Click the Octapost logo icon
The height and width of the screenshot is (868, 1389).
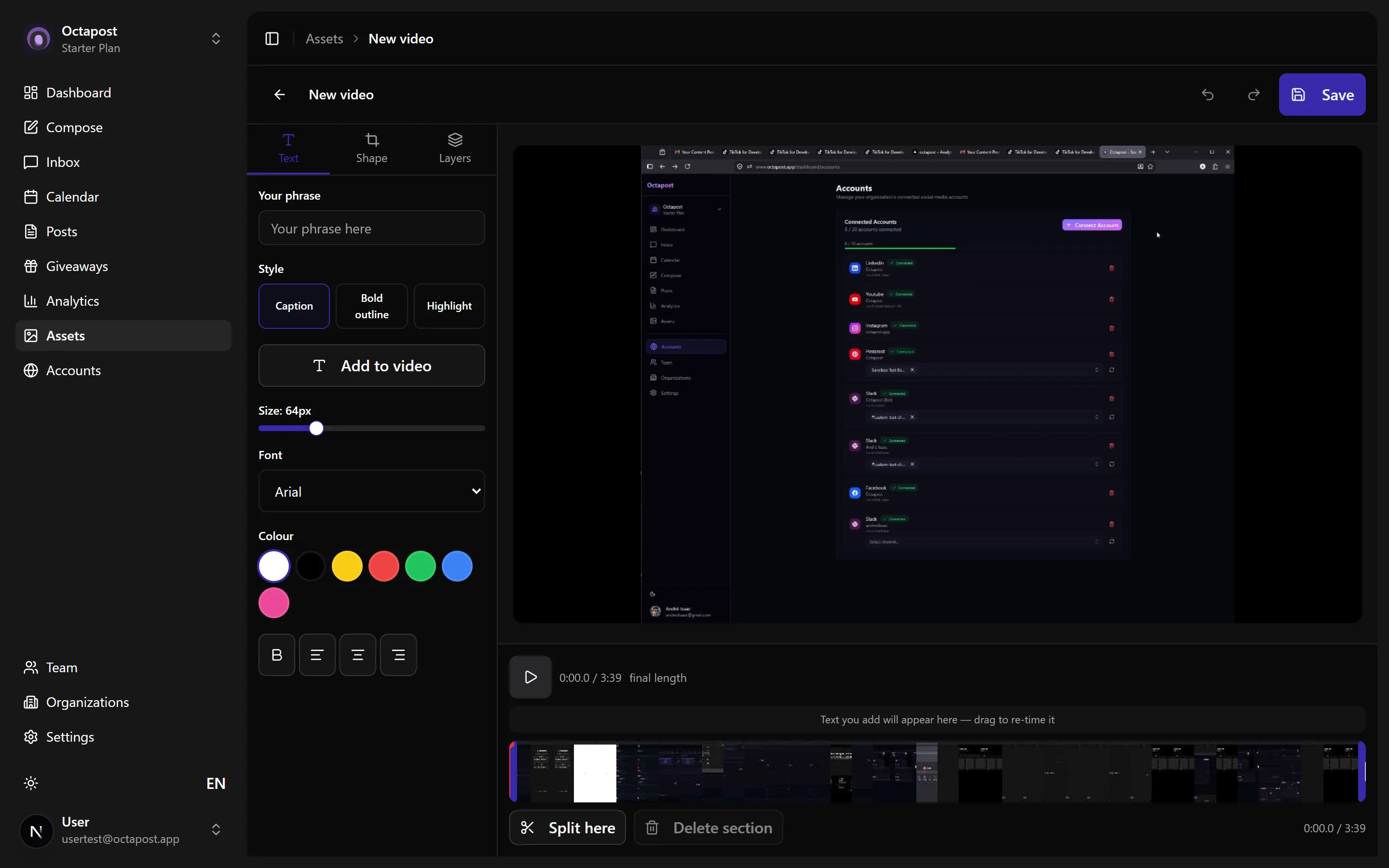39,39
